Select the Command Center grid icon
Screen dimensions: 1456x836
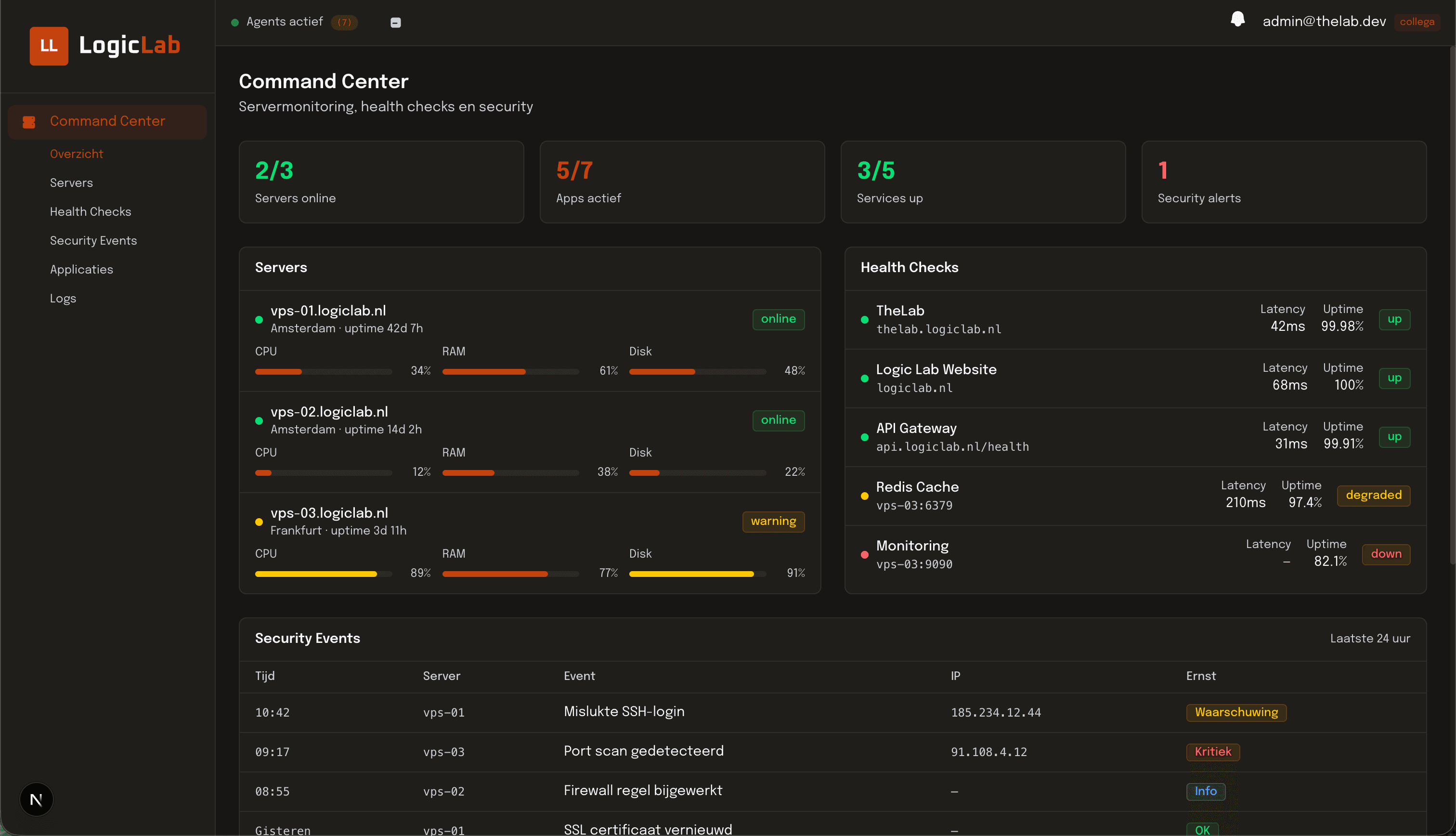tap(29, 121)
